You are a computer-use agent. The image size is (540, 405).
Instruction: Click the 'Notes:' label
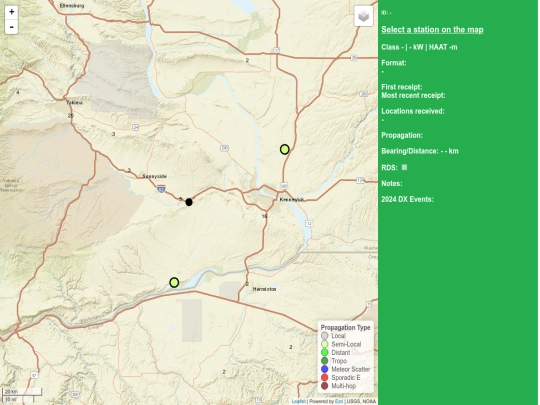[x=392, y=184]
